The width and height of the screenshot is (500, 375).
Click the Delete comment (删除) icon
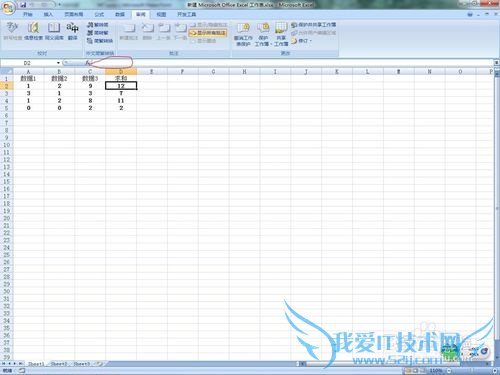[x=147, y=31]
